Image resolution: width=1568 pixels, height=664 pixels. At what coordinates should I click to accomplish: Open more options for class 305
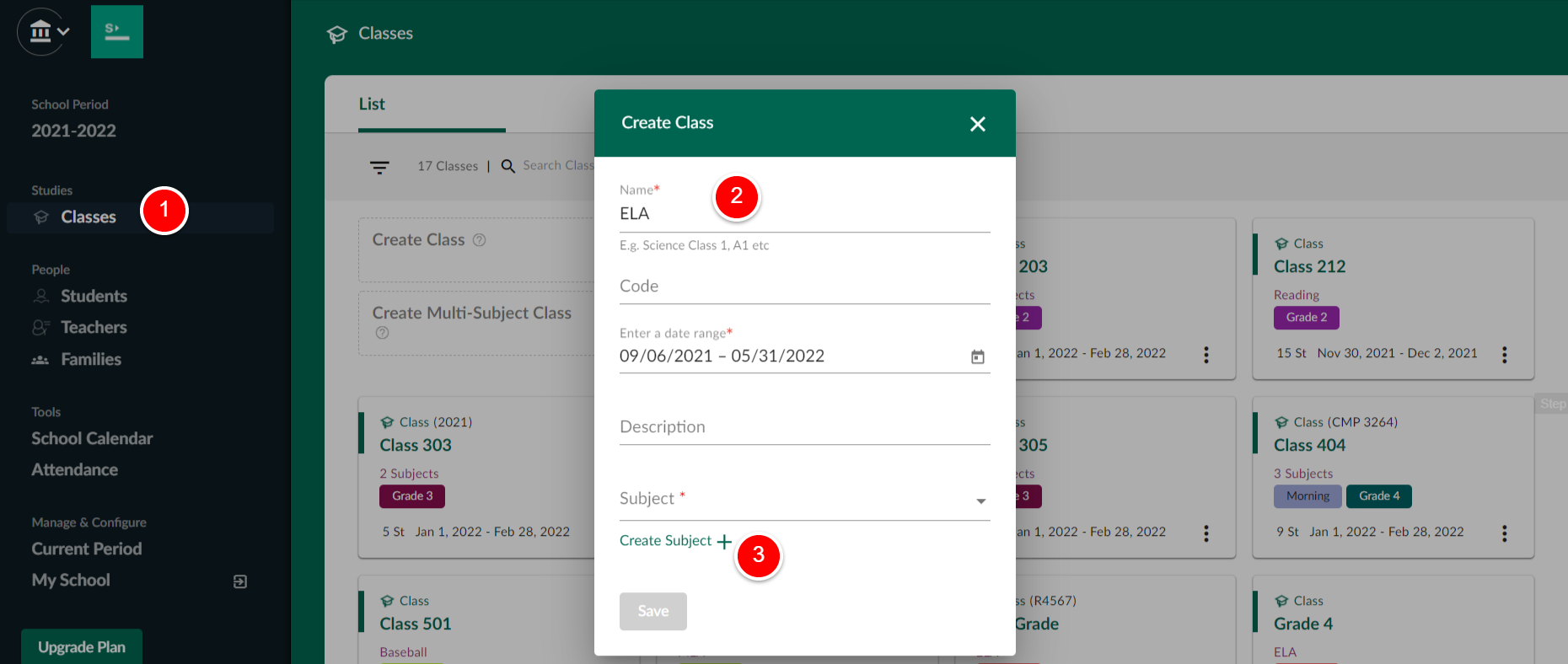click(x=1206, y=533)
